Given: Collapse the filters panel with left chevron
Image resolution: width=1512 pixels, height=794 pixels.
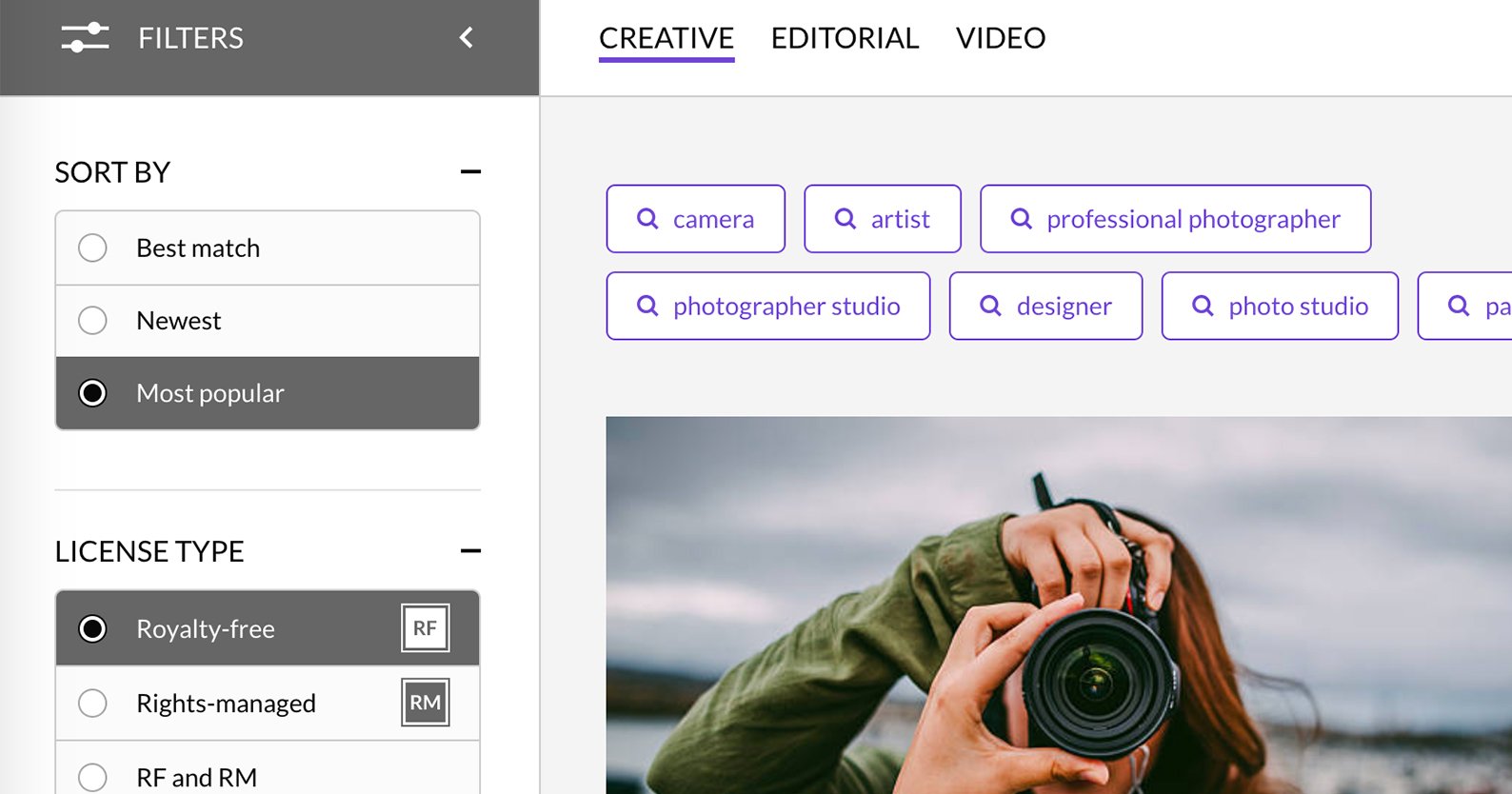Looking at the screenshot, I should (x=466, y=38).
